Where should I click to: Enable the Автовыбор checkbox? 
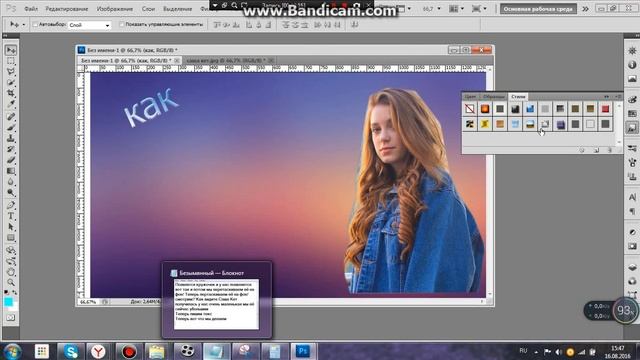coord(35,24)
